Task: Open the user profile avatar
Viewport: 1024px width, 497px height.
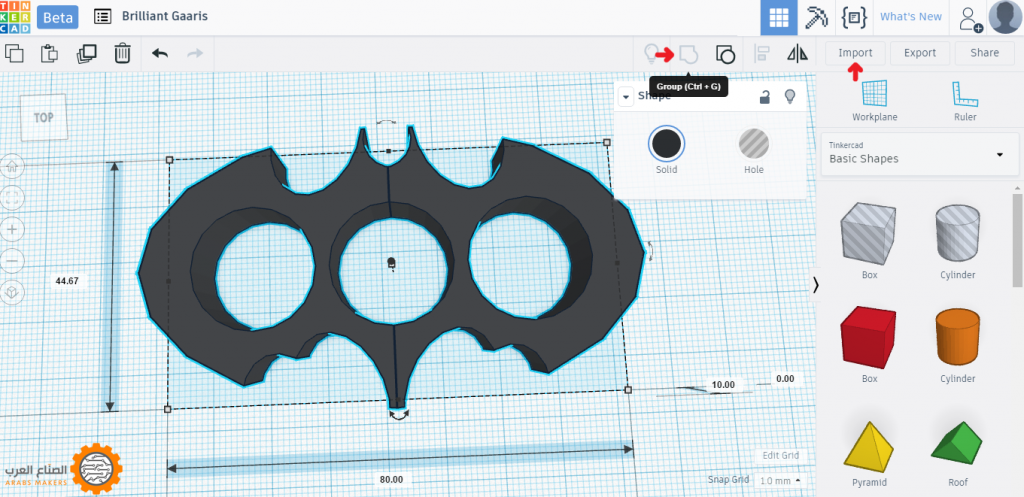Action: (1005, 17)
